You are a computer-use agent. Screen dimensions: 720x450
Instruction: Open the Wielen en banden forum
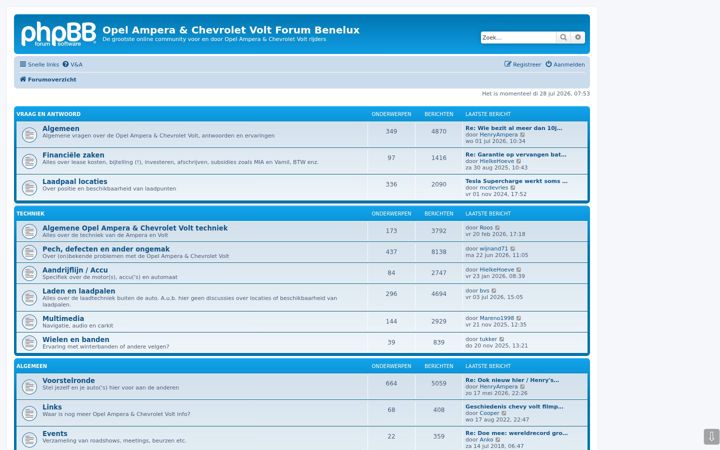(x=76, y=340)
